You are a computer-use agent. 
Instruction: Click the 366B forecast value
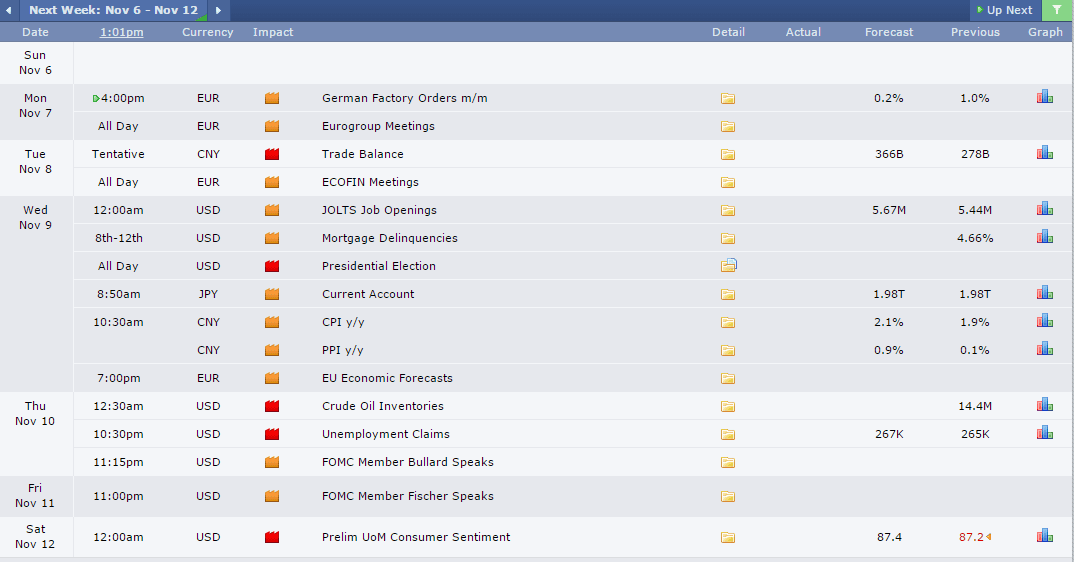pyautogui.click(x=889, y=154)
